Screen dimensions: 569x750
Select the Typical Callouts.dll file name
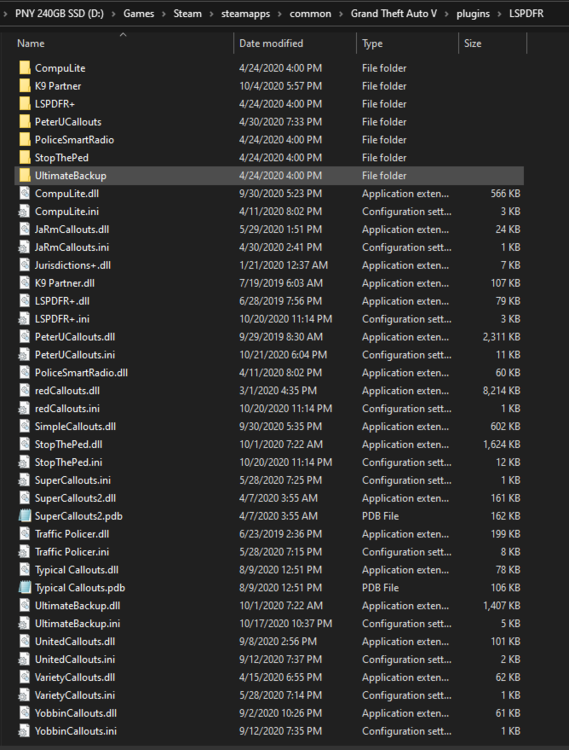pos(77,570)
